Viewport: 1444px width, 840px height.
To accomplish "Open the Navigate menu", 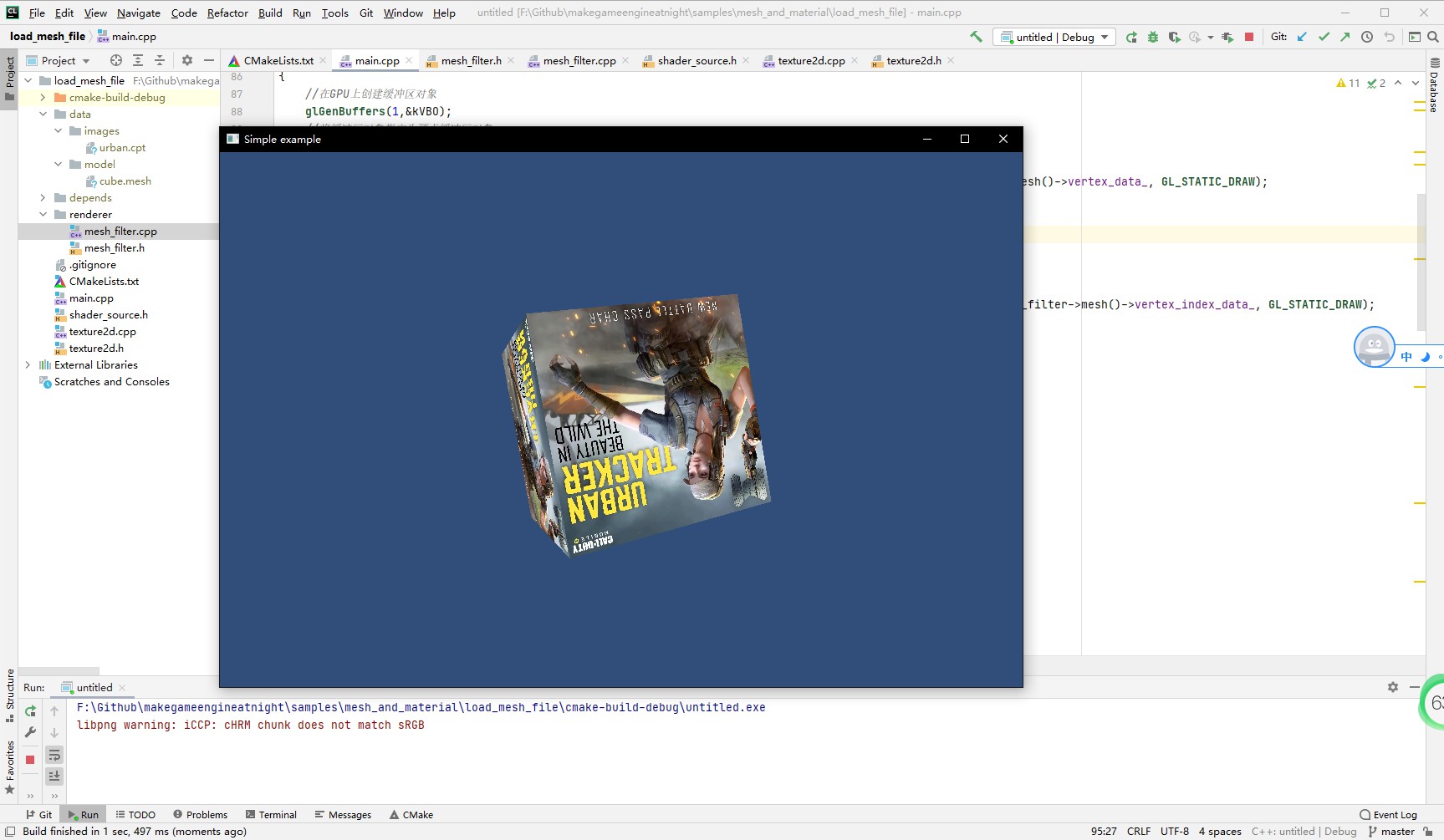I will tap(139, 13).
